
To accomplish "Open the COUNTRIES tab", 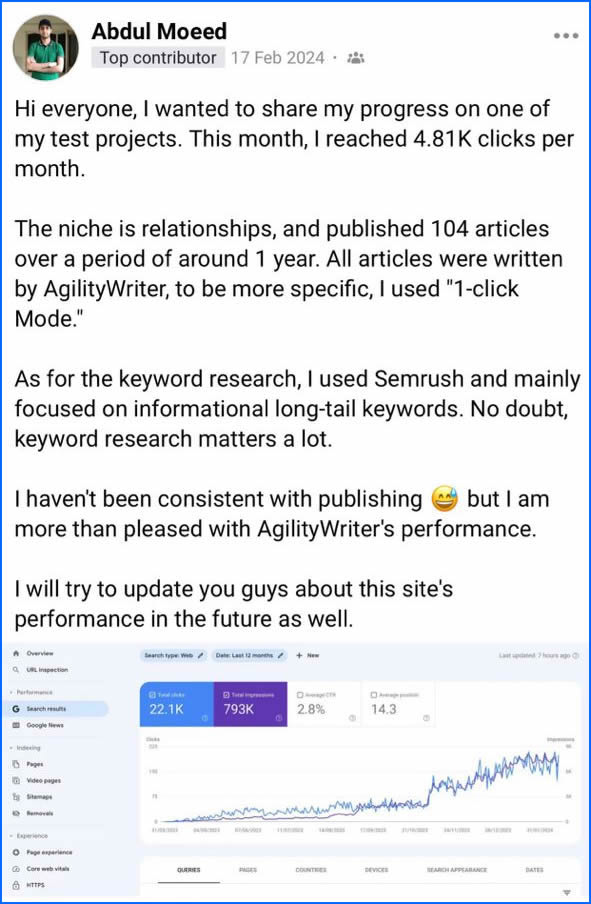I will pos(310,870).
